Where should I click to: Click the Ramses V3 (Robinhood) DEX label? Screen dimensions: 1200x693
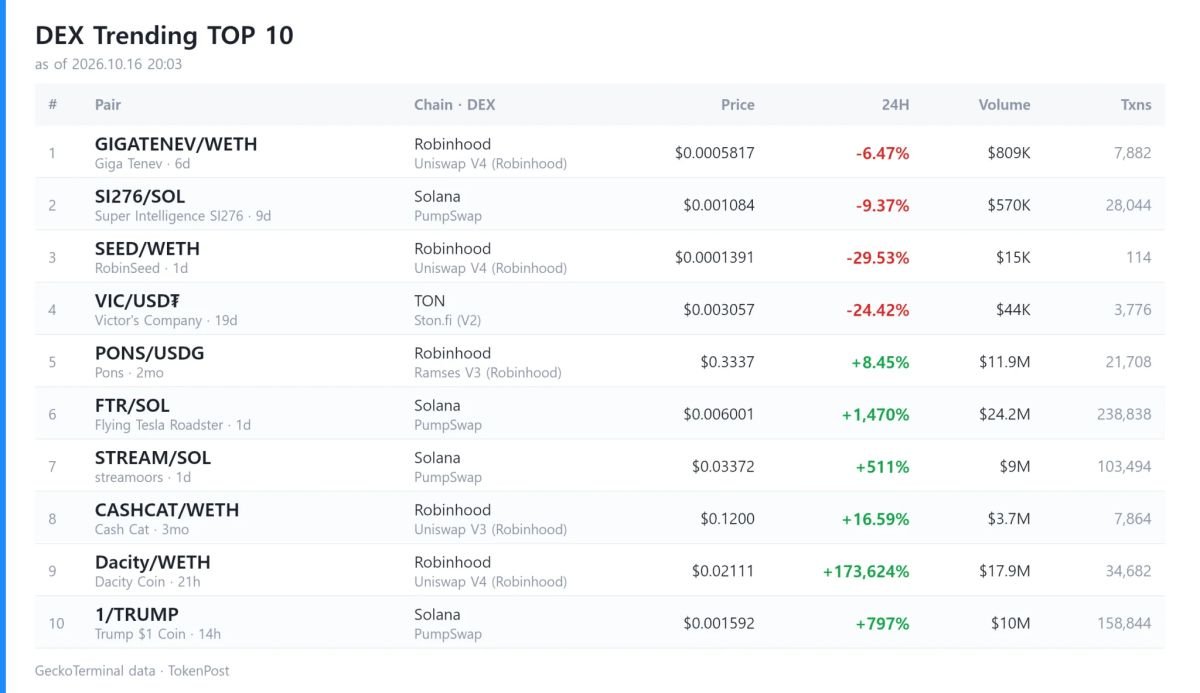click(x=488, y=372)
